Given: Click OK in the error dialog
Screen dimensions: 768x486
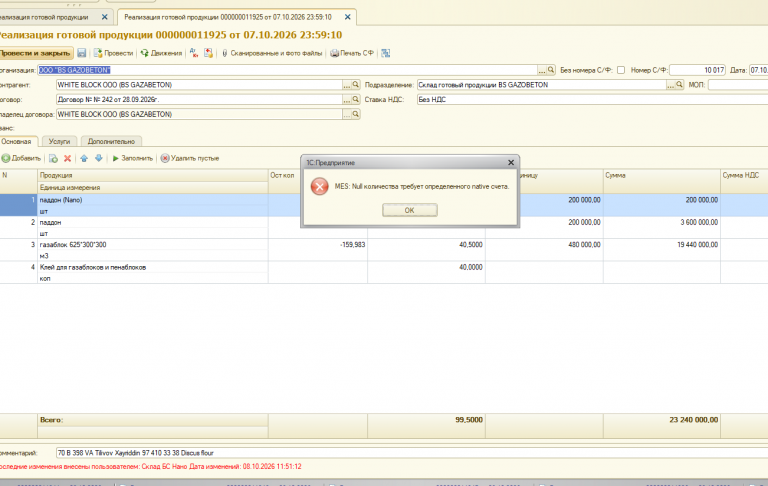Looking at the screenshot, I should coord(409,210).
